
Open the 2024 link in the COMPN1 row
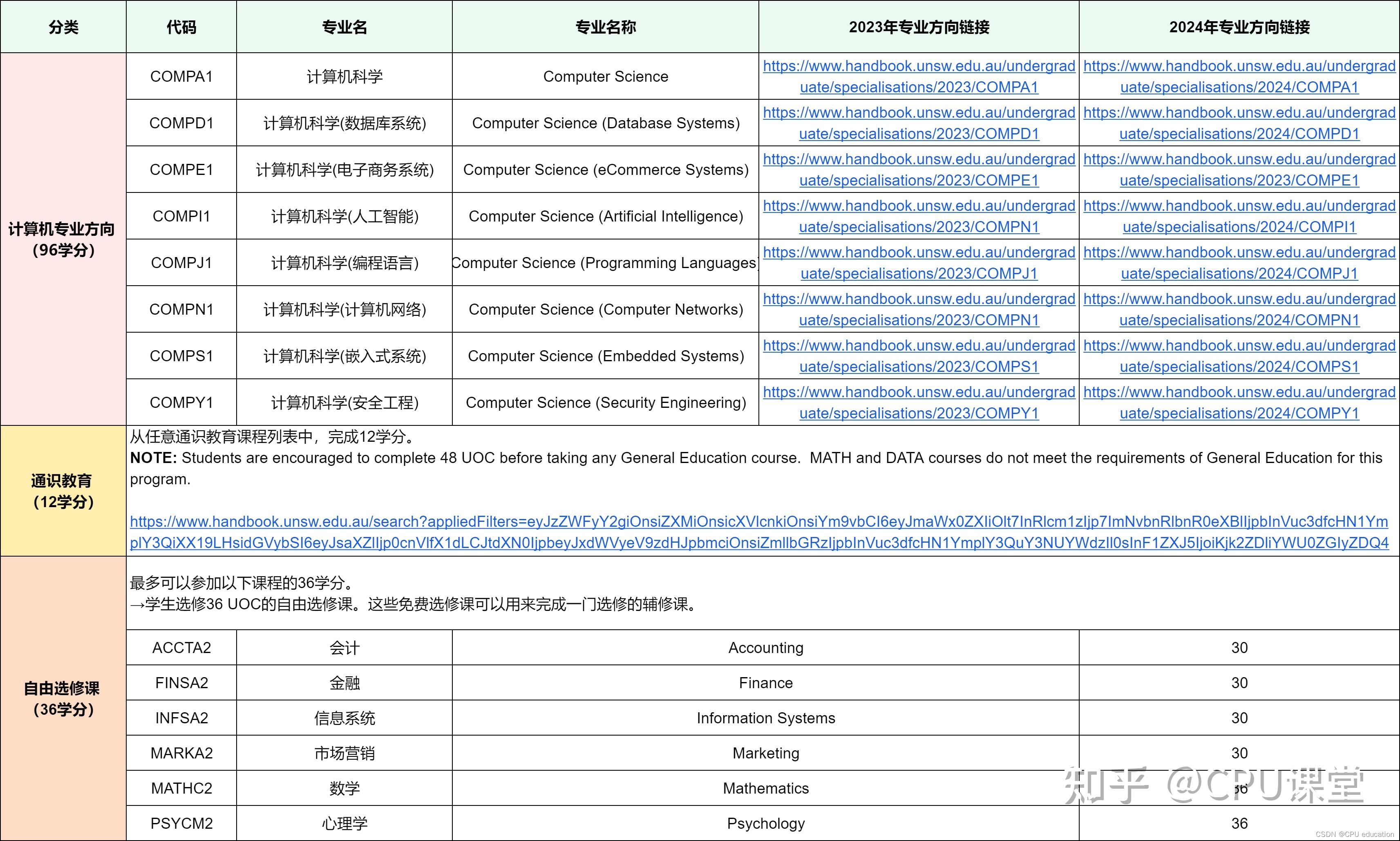[1239, 309]
